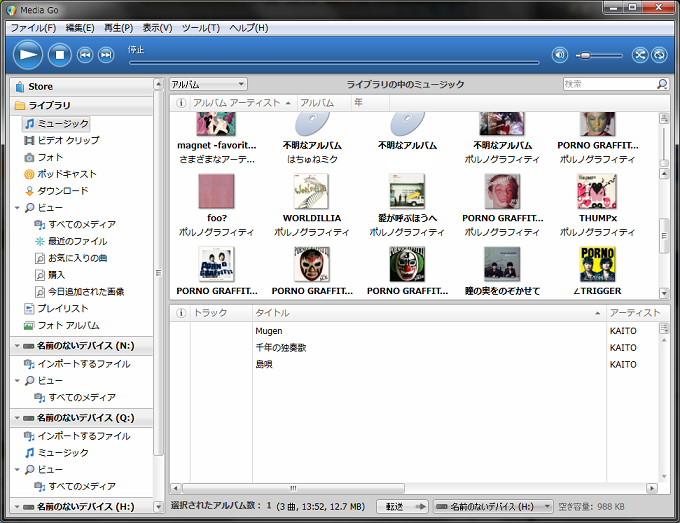Open ポッドキャスト in the sidebar
The height and width of the screenshot is (523, 680).
click(60, 174)
